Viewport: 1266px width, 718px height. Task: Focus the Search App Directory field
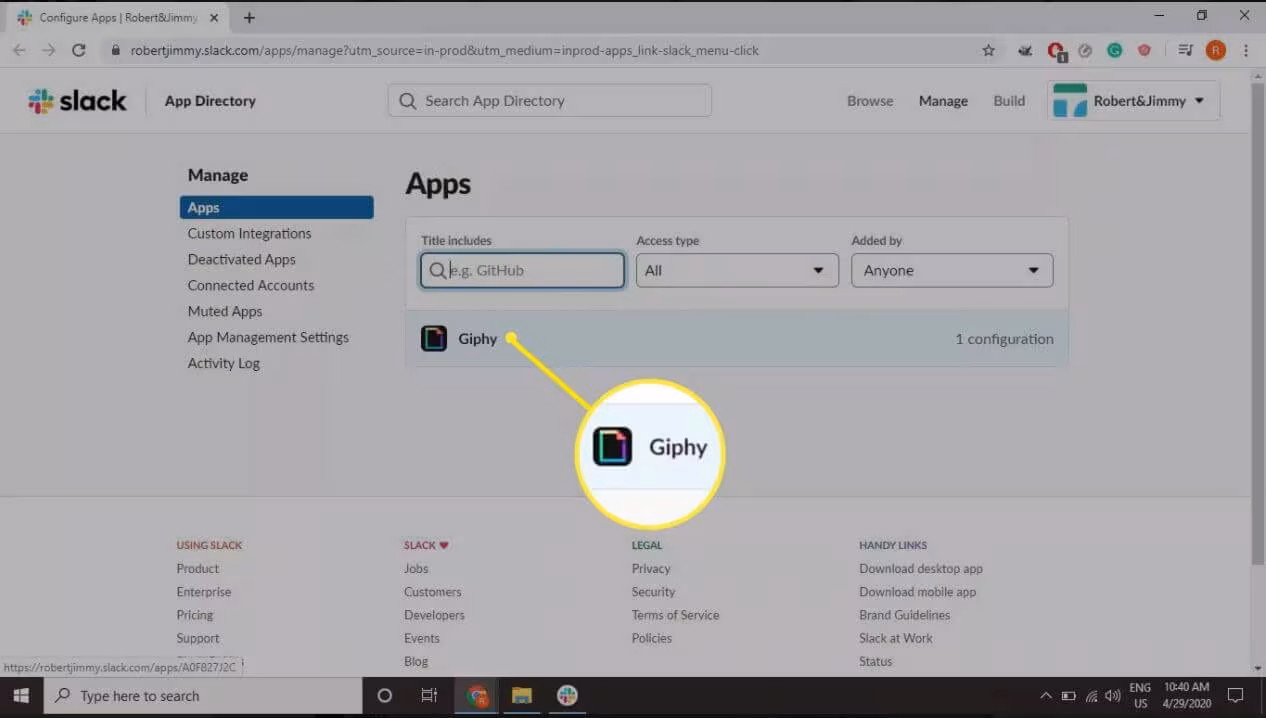coord(550,101)
